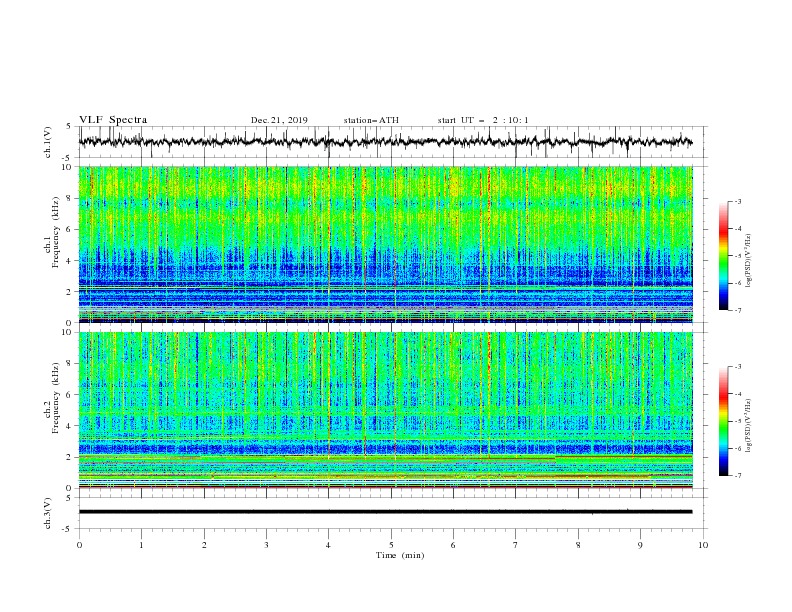This screenshot has height=612, width=792.
Task: Click time axis tick label 7
Action: [516, 545]
